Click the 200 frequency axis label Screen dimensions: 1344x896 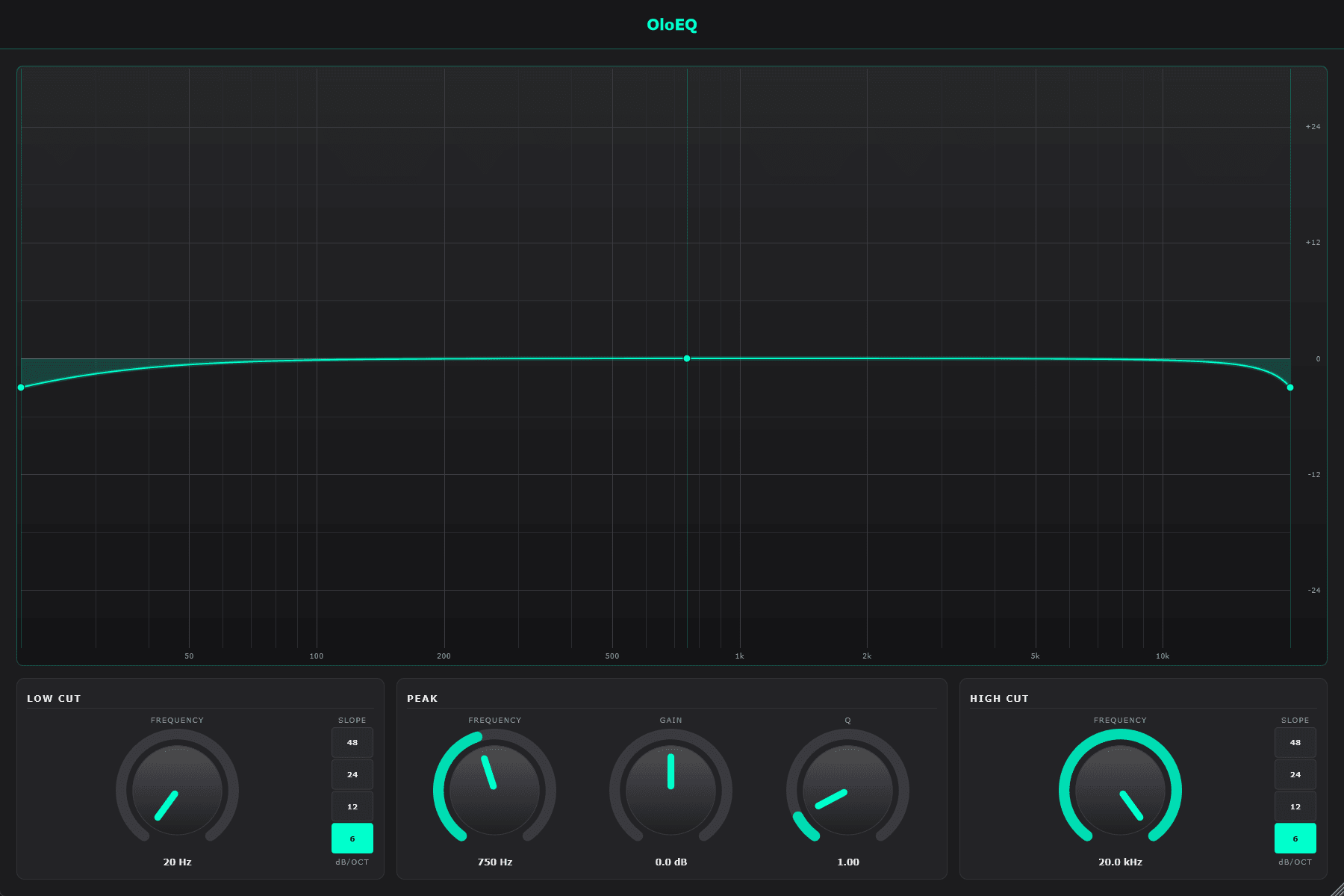coord(444,656)
